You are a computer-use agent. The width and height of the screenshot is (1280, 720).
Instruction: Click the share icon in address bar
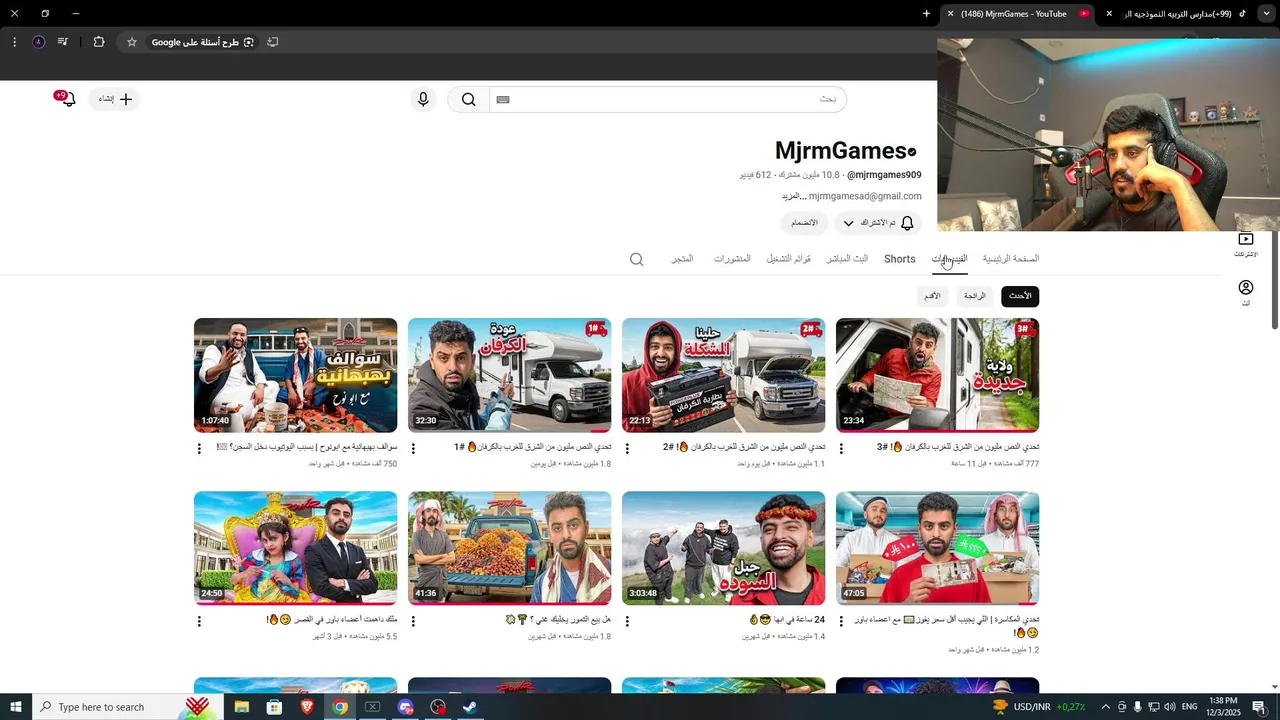click(272, 42)
